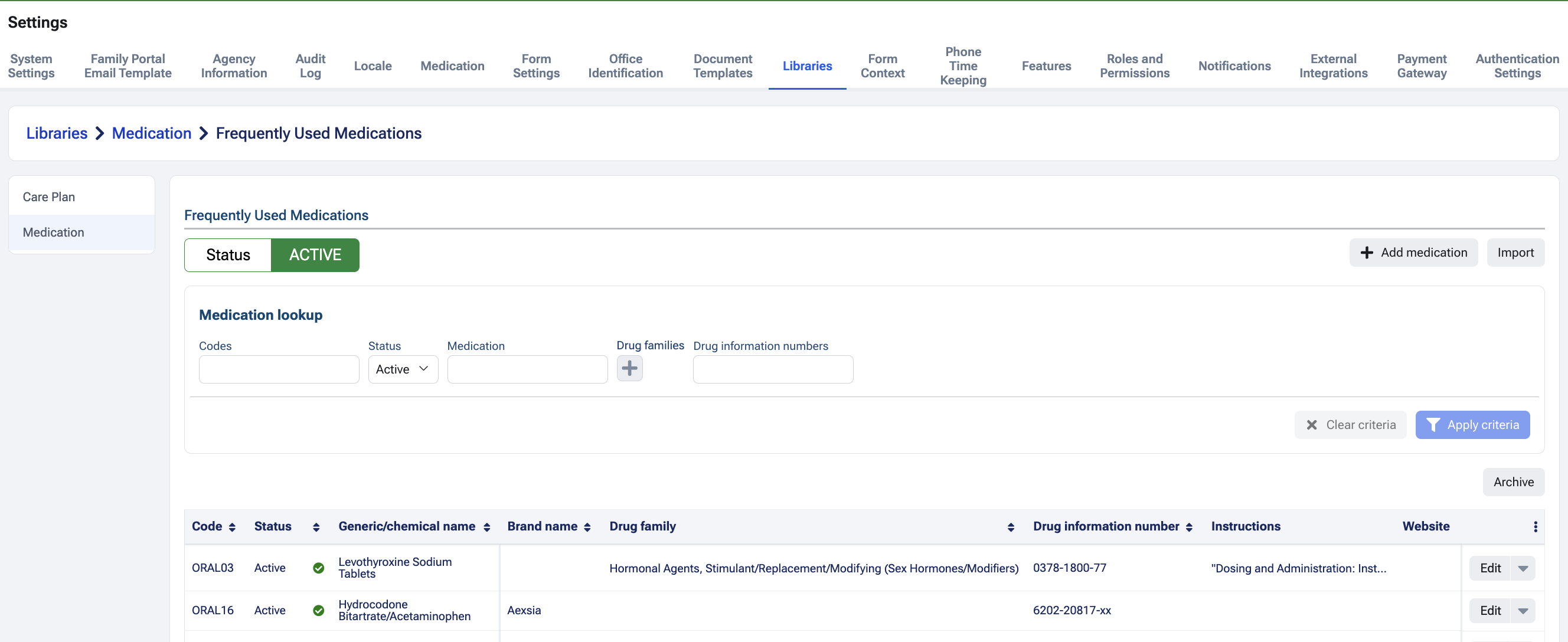Focus the Codes input field
Viewport: 1568px width, 642px height.
(279, 369)
